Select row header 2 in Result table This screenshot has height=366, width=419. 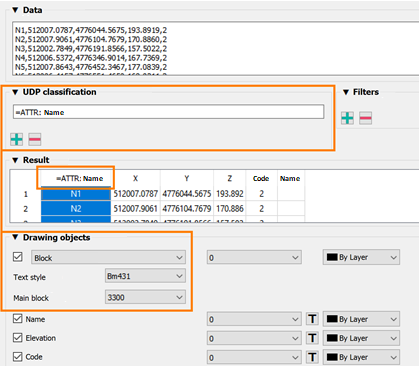point(26,209)
